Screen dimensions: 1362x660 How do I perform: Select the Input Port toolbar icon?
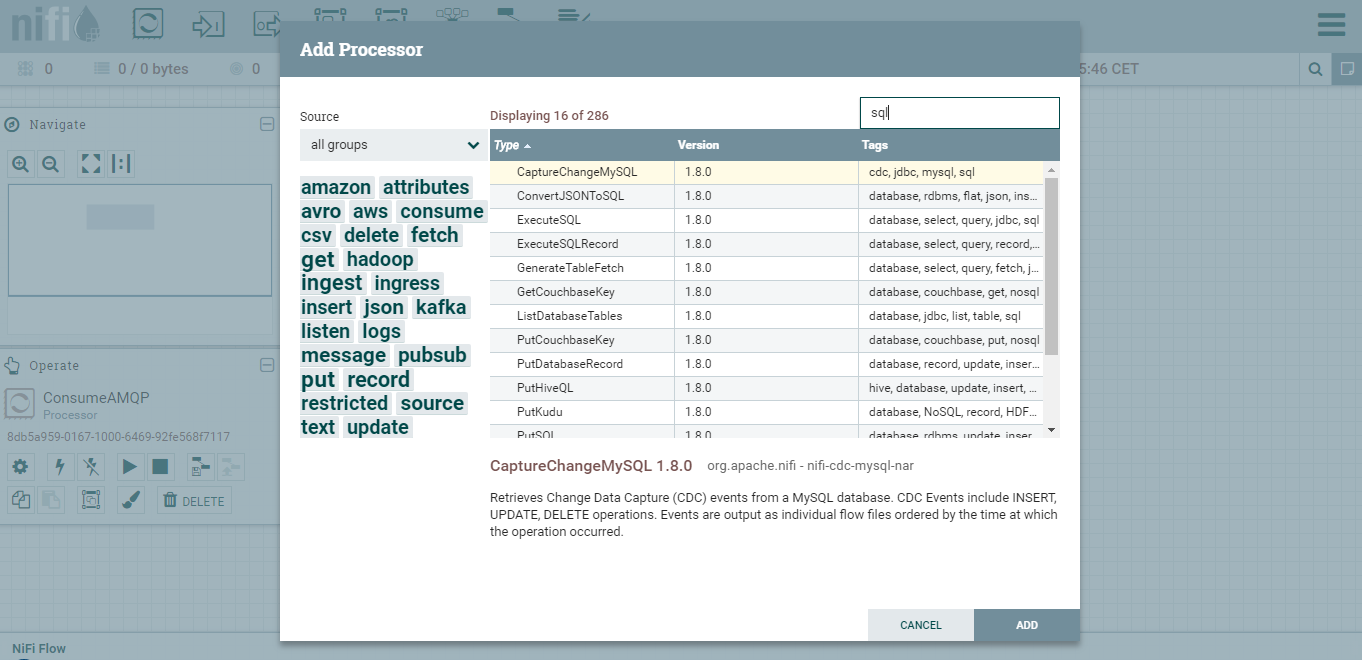coord(208,24)
